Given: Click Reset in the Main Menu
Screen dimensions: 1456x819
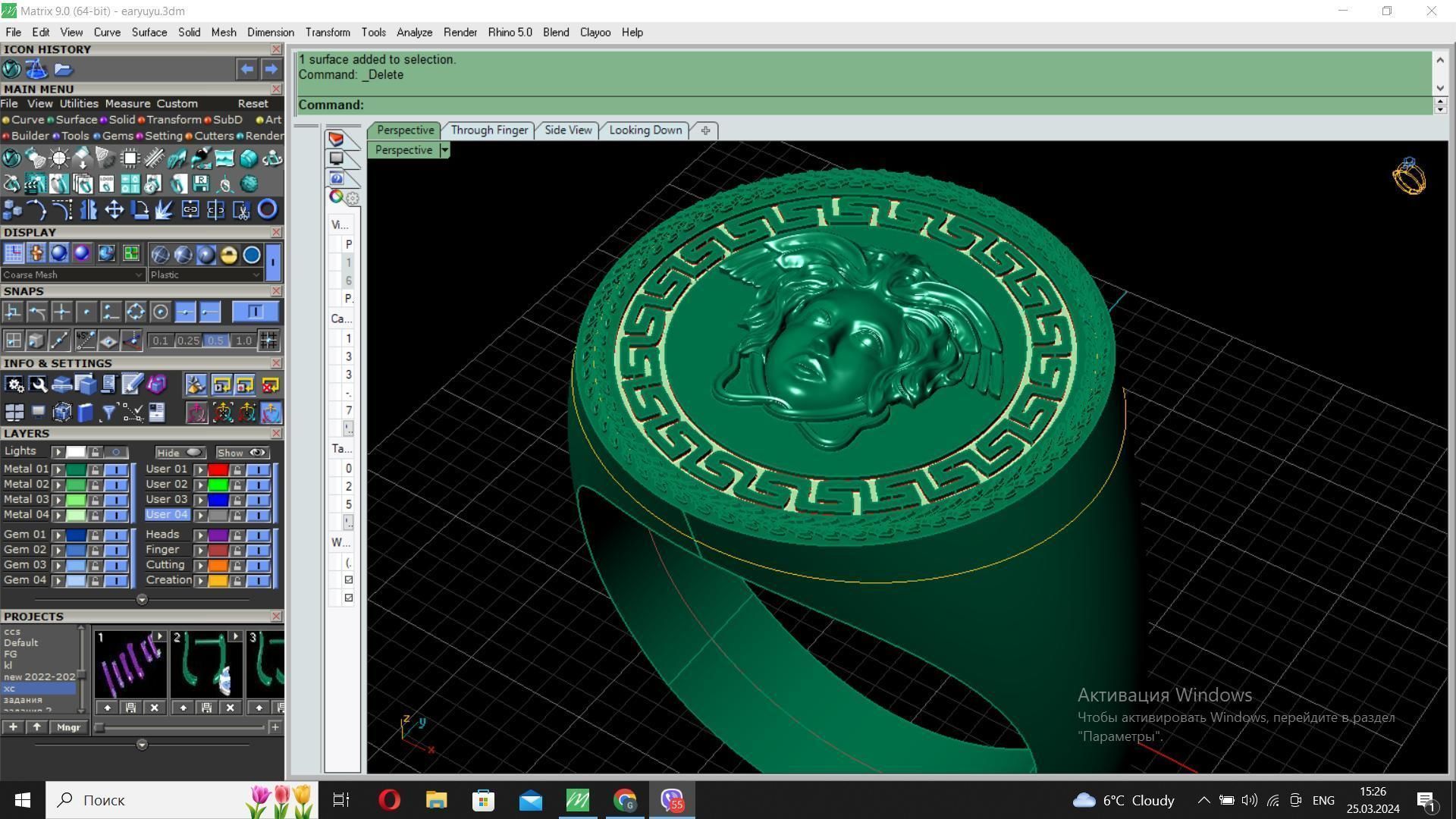Looking at the screenshot, I should pos(253,104).
